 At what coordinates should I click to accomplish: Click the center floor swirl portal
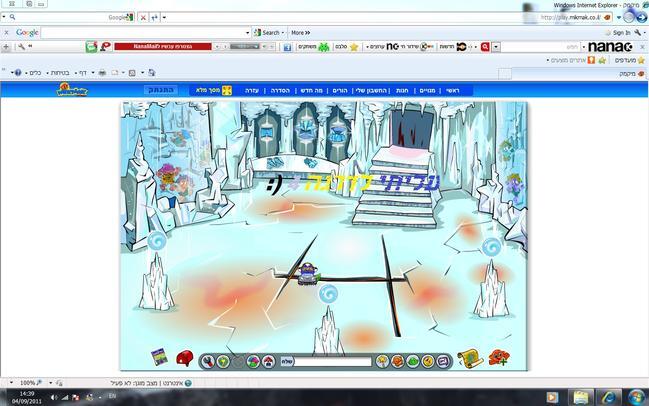[329, 293]
